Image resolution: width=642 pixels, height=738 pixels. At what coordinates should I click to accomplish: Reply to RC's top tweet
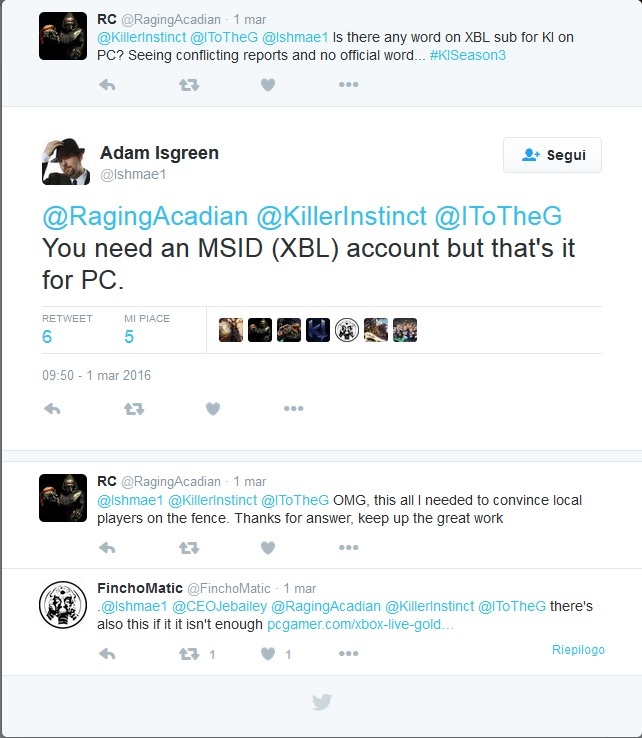pos(107,85)
